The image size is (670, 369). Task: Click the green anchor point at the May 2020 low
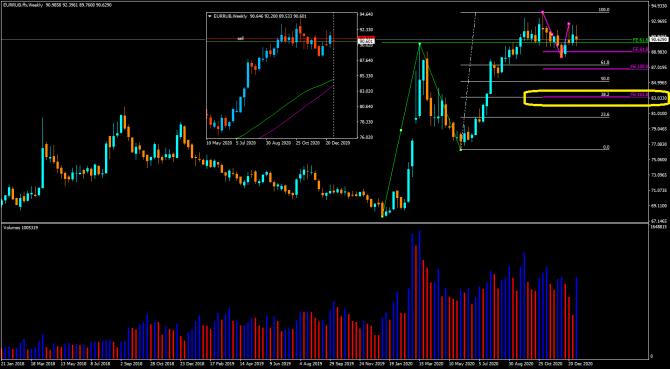[461, 149]
